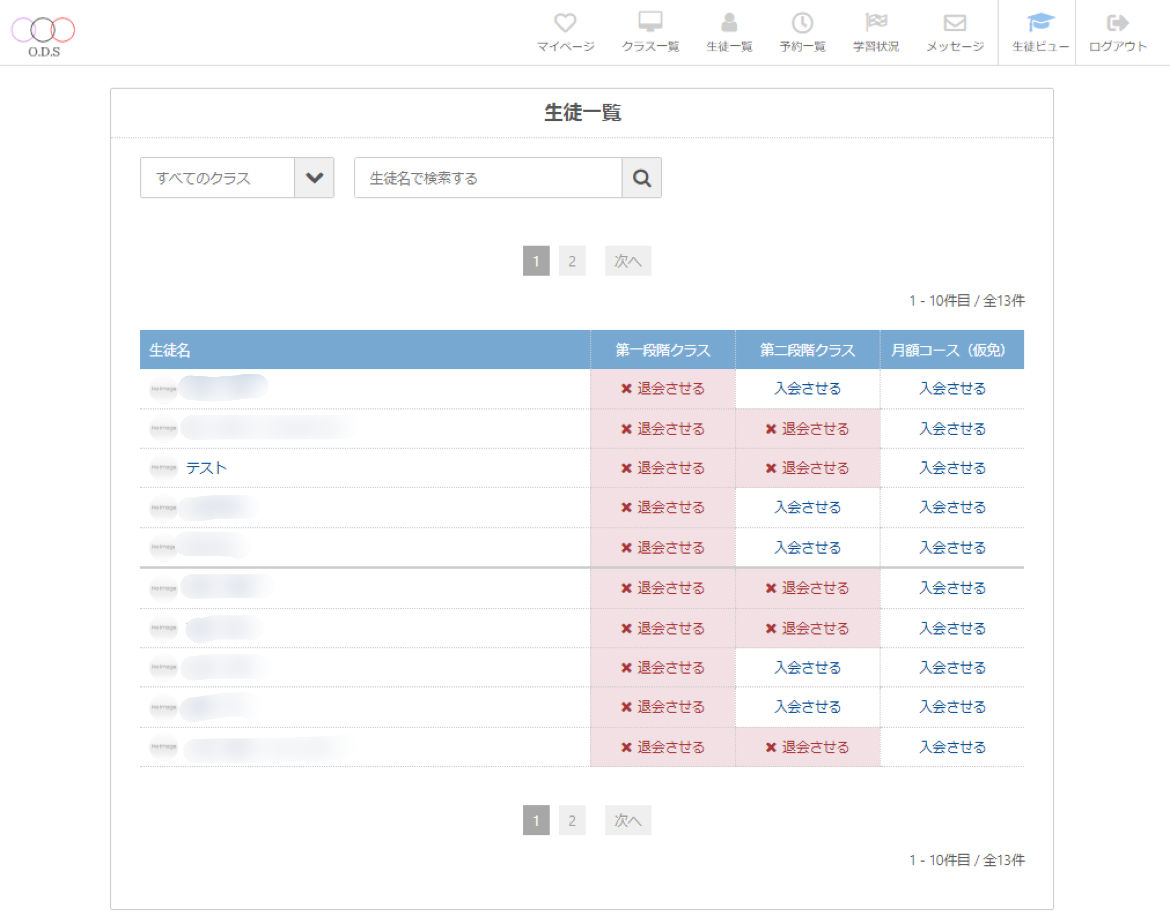This screenshot has height=924, width=1170.
Task: Open マイページ heart icon
Action: pyautogui.click(x=565, y=23)
